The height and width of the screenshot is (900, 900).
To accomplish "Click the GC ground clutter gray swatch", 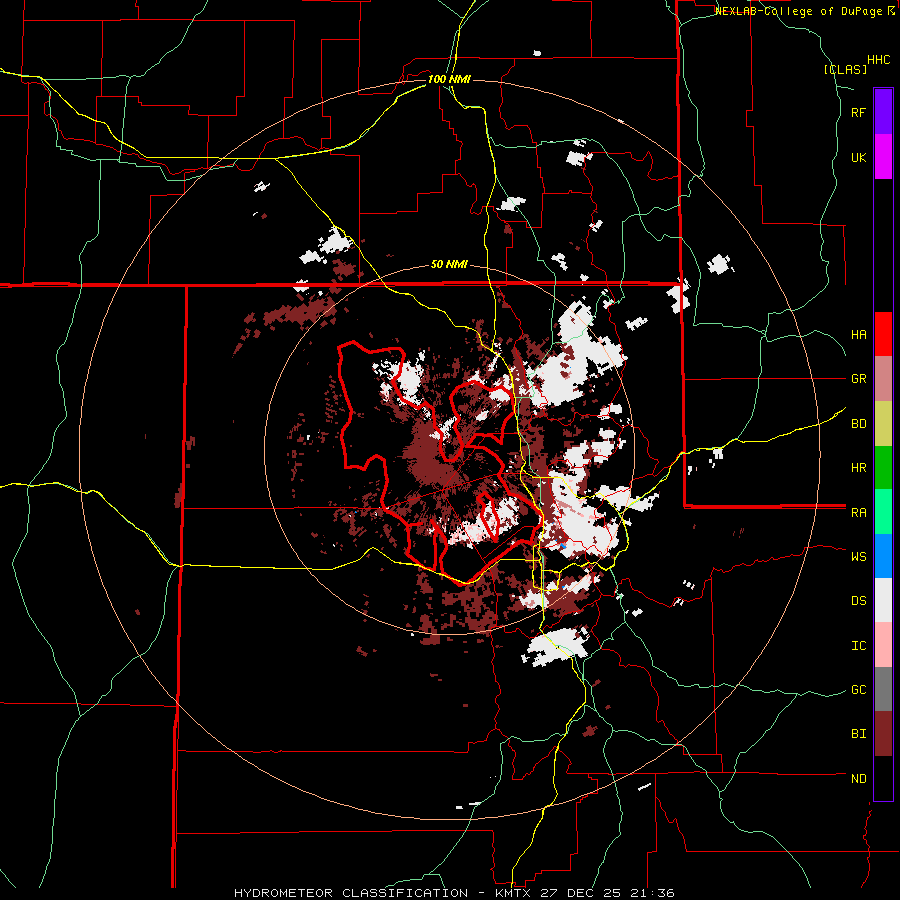I will pos(883,689).
